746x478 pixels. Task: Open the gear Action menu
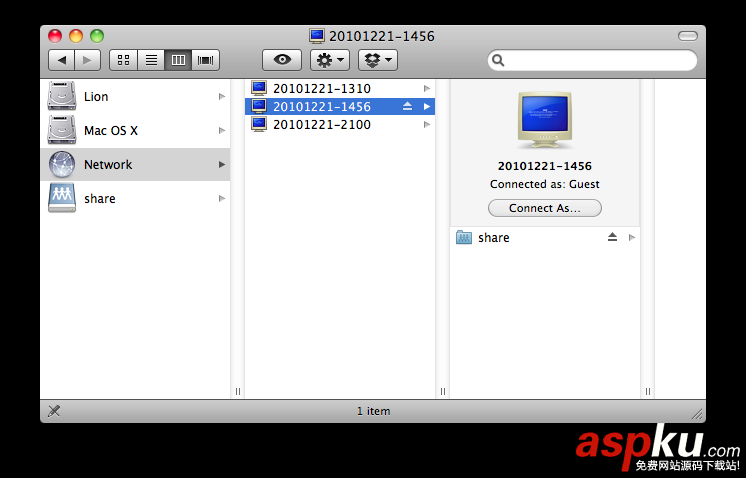[330, 60]
